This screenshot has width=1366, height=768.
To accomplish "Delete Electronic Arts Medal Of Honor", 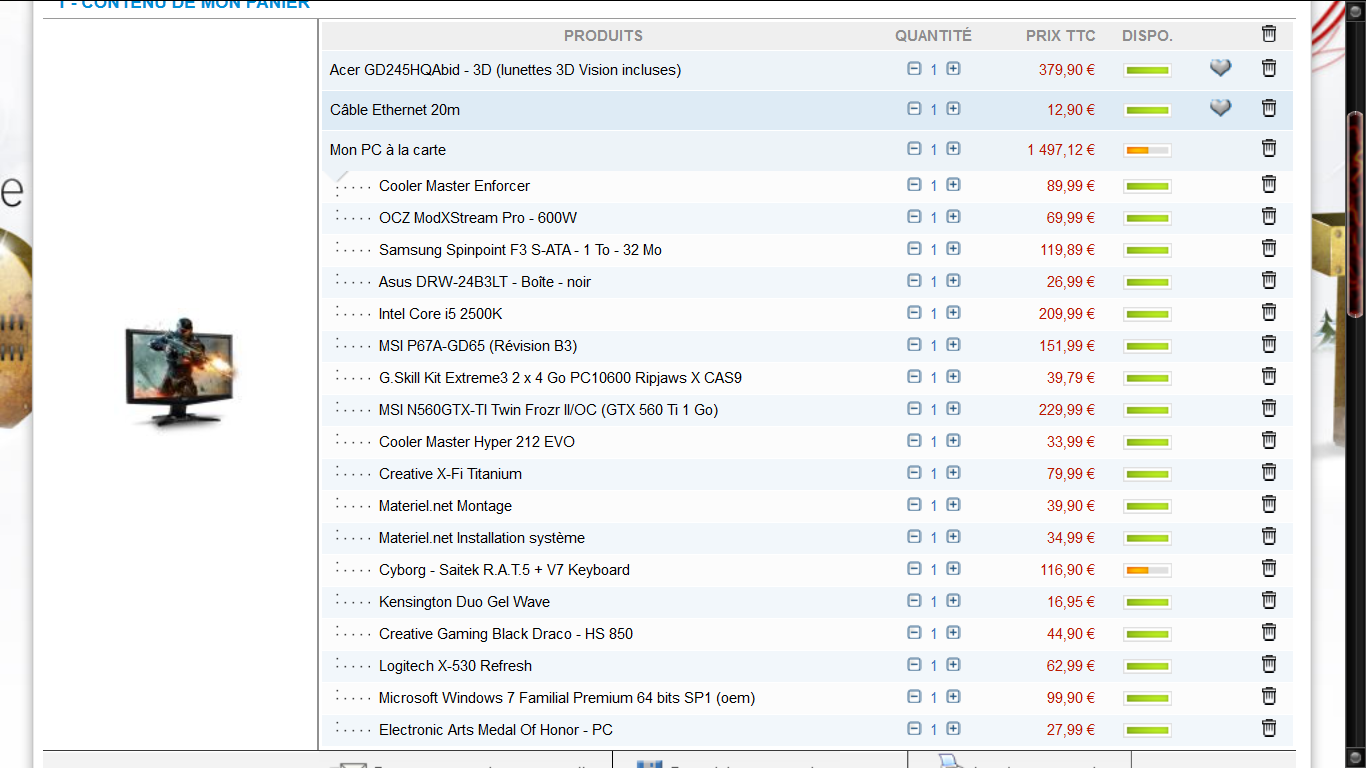I will (x=1269, y=728).
